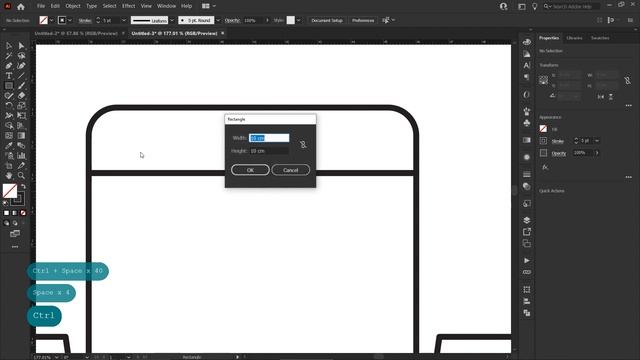640x360 pixels.
Task: Expand the stroke weight dropdown in control bar
Action: [124, 20]
